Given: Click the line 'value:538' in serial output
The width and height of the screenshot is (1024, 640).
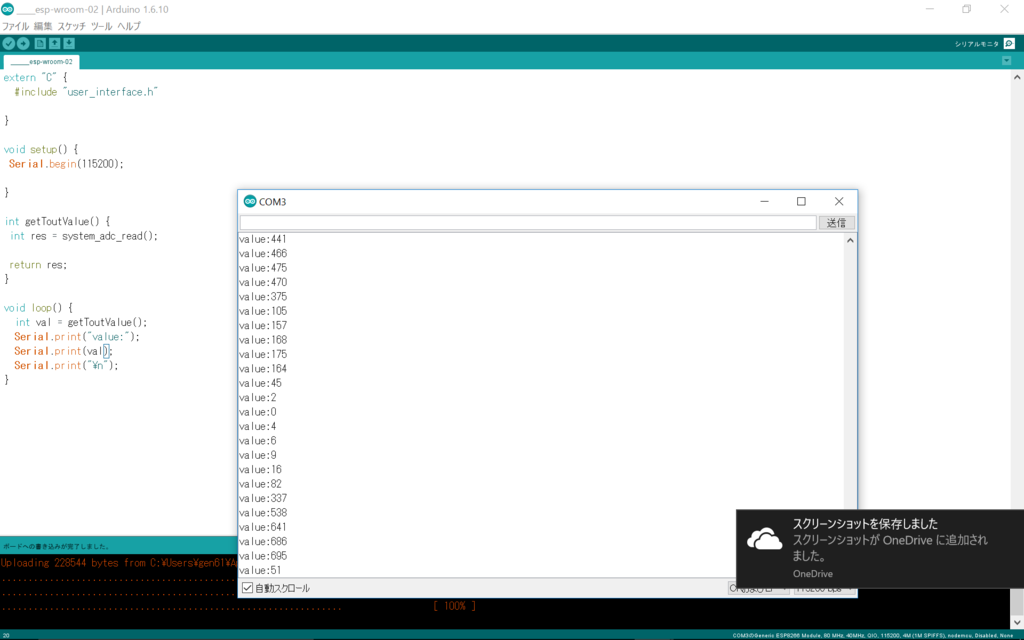Looking at the screenshot, I should point(263,513).
